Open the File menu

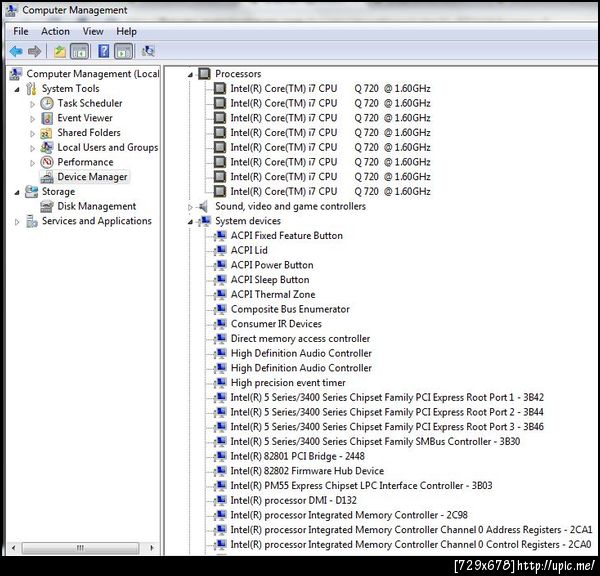click(21, 31)
